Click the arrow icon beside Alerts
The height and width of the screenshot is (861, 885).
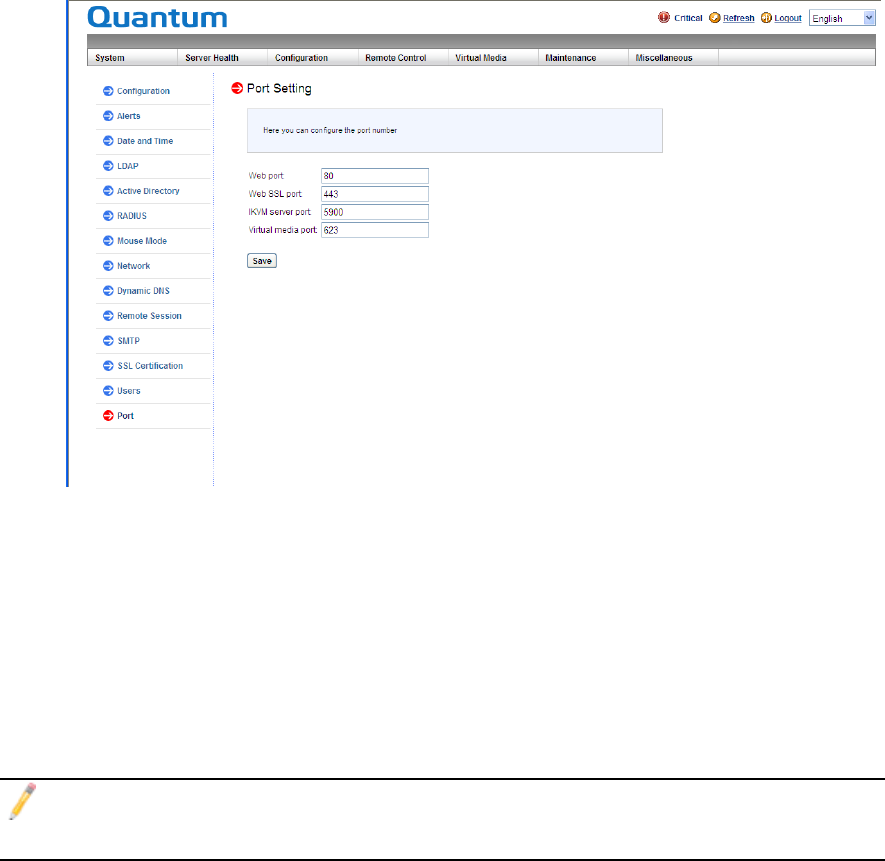tap(108, 116)
